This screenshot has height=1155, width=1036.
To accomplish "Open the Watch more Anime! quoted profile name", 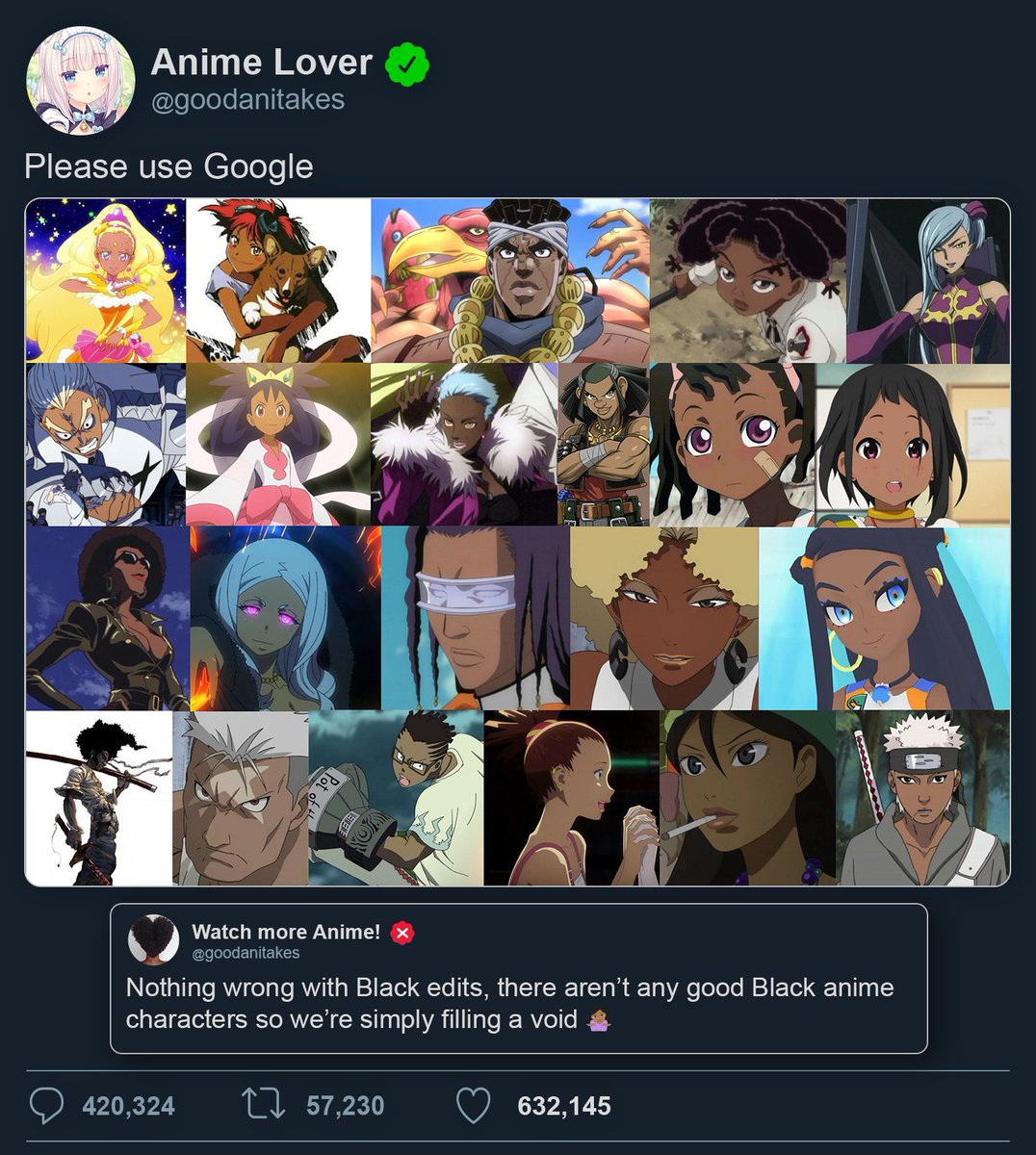I will pyautogui.click(x=286, y=932).
